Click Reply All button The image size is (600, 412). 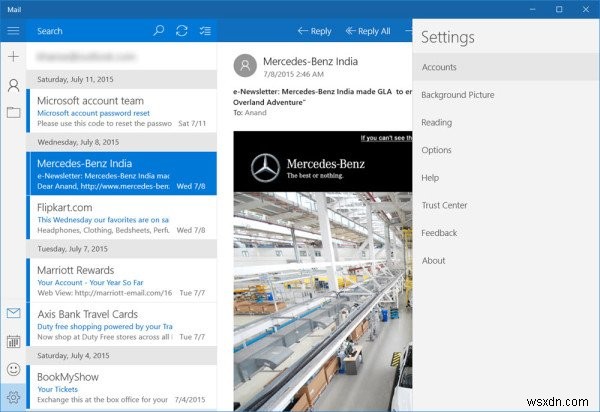[x=368, y=31]
